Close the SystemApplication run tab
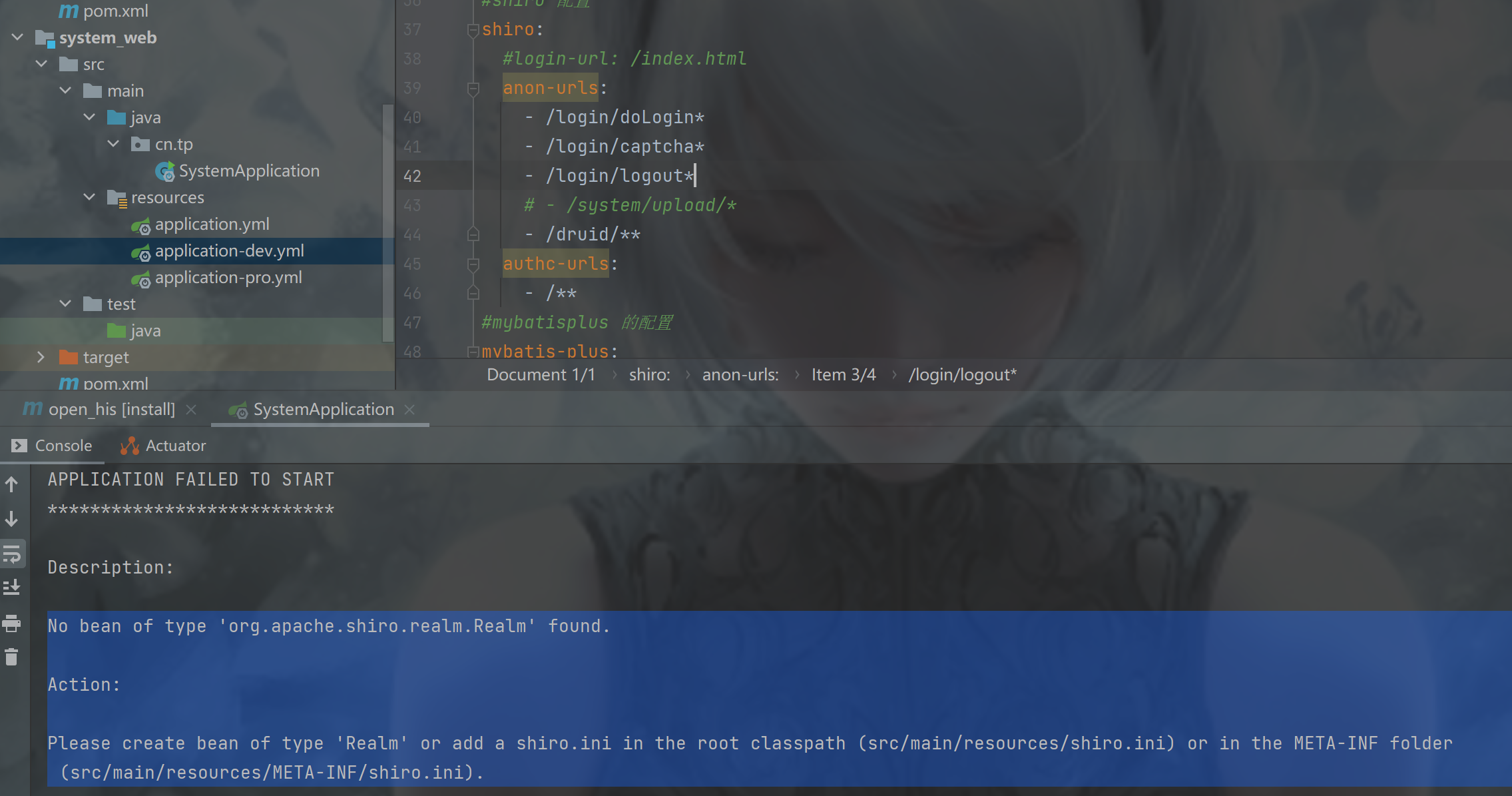Screen dimensions: 1512x796 pos(409,410)
